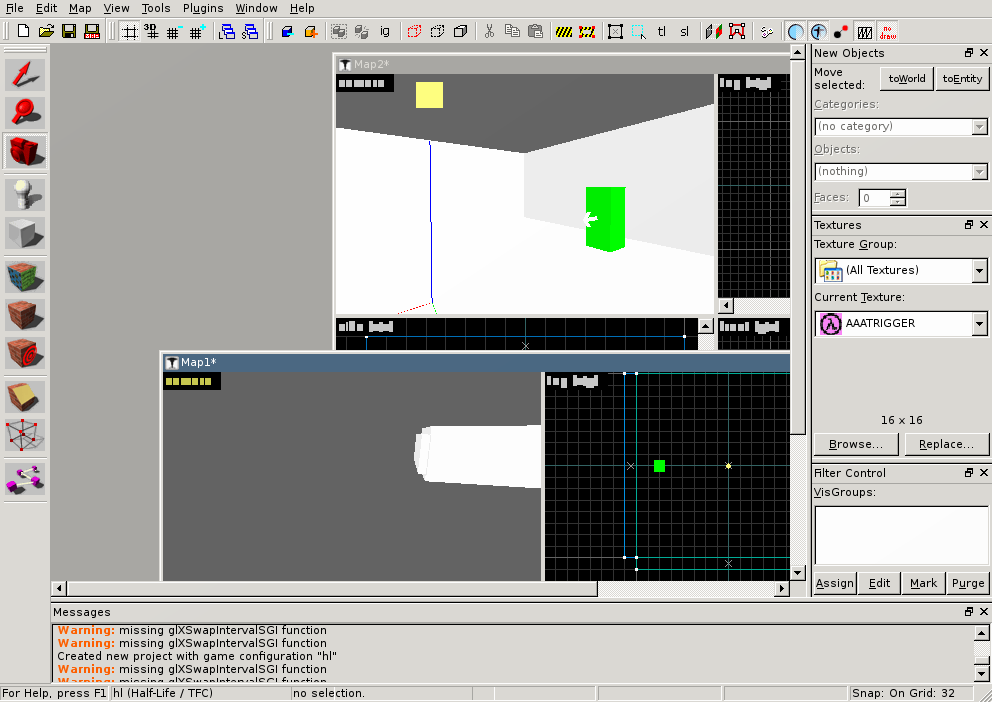Toggle texture lock 'tl' button
The height and width of the screenshot is (702, 992).
pyautogui.click(x=662, y=31)
